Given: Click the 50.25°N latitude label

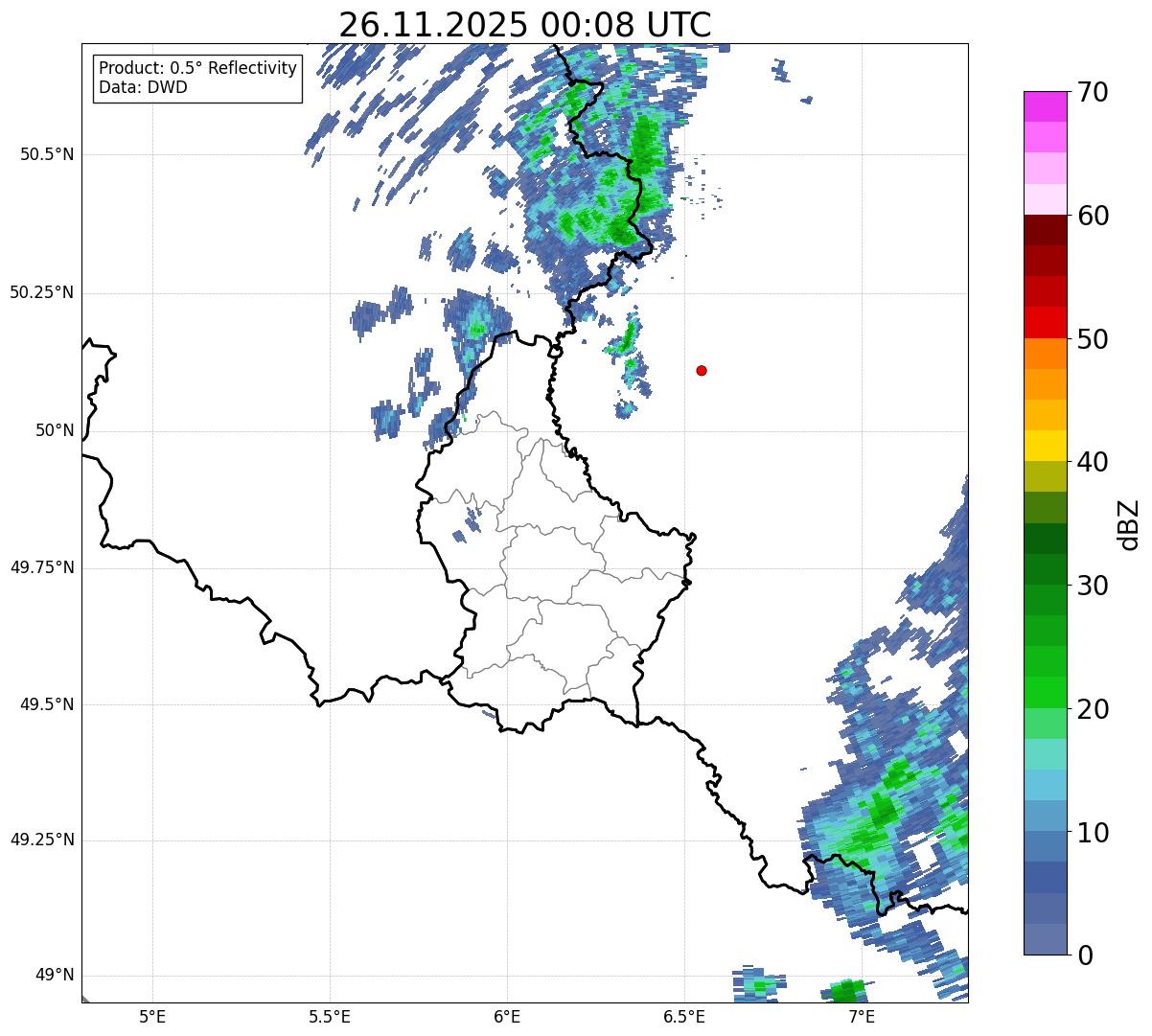Looking at the screenshot, I should 42,292.
